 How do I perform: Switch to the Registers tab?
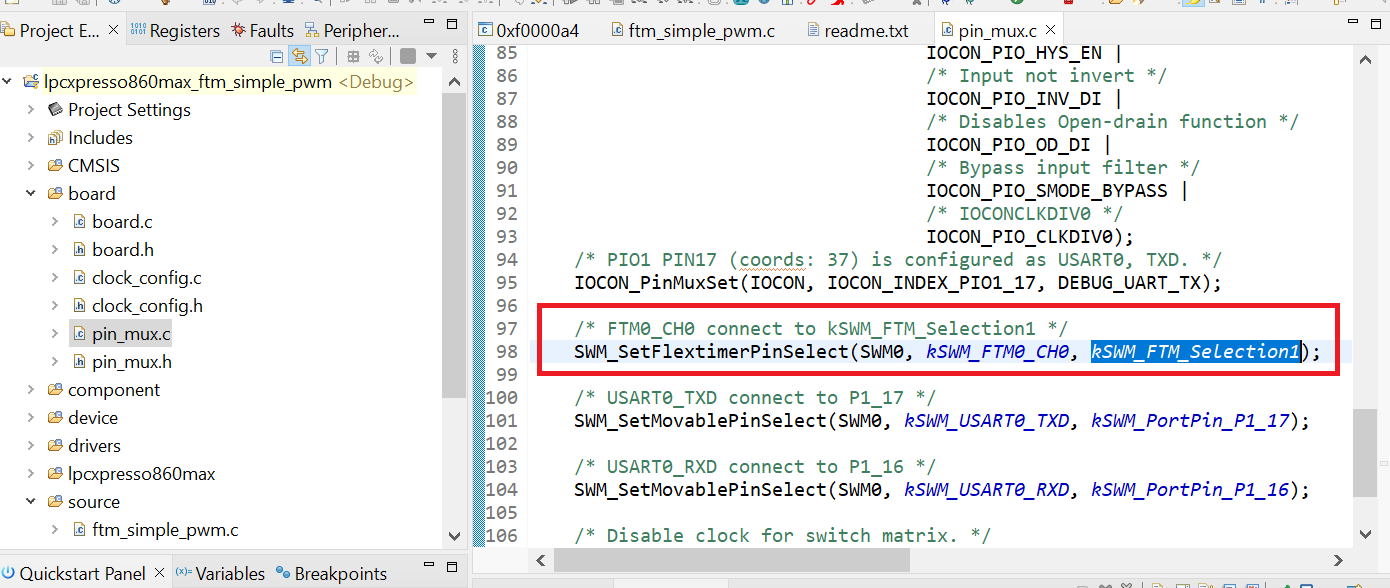click(175, 31)
